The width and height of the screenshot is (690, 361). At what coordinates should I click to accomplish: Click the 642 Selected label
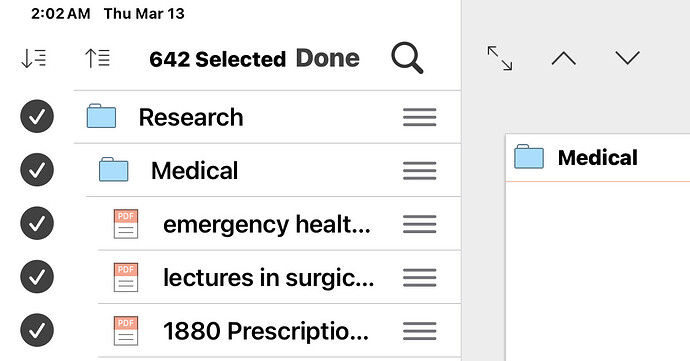pos(217,59)
